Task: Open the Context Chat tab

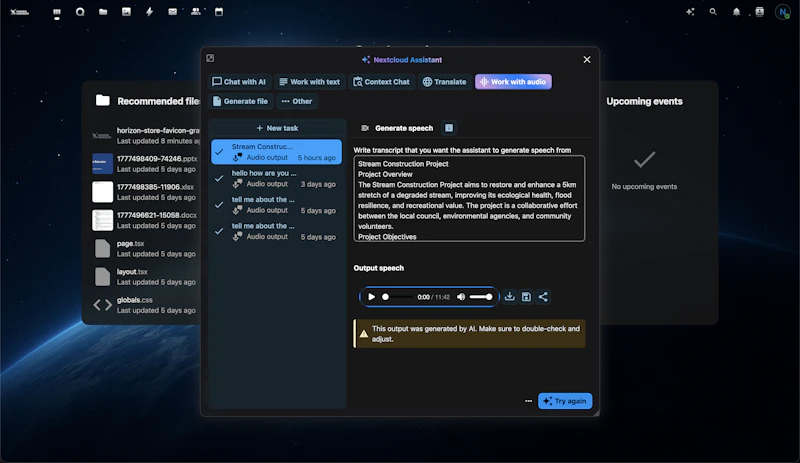Action: pos(382,82)
